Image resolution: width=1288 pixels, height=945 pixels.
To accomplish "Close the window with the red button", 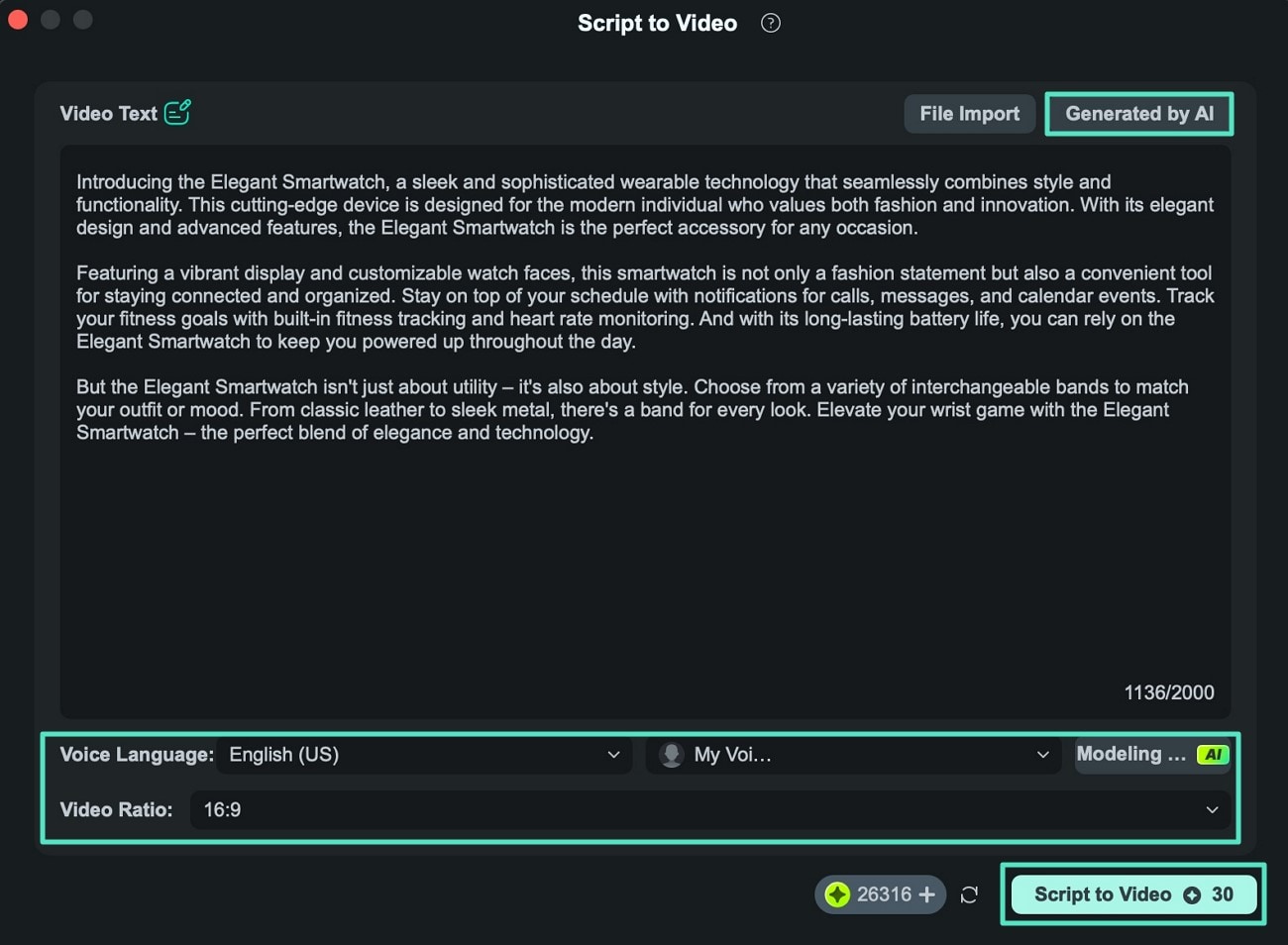I will tap(18, 19).
